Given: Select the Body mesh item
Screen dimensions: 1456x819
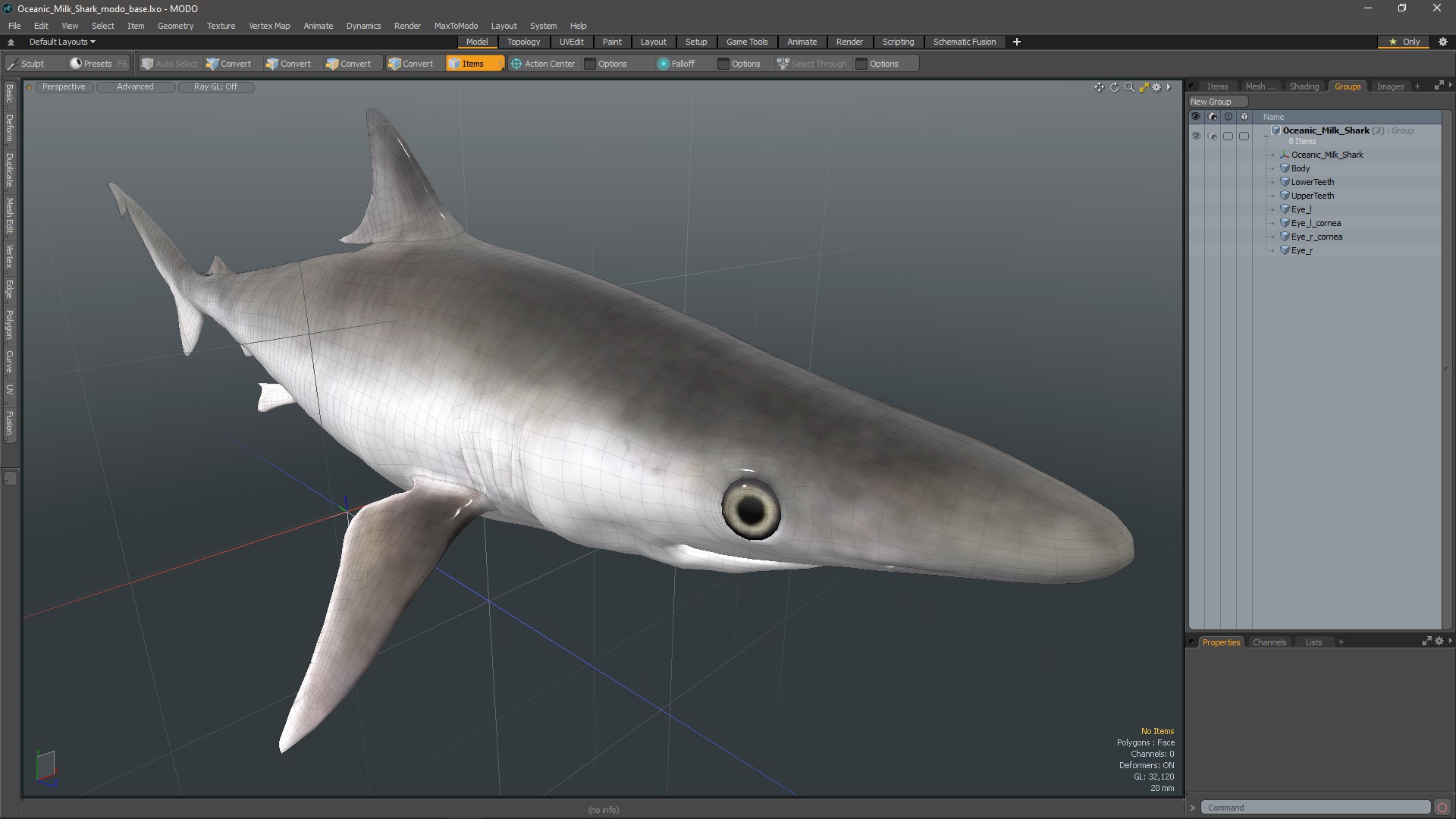Looking at the screenshot, I should click(x=1301, y=168).
